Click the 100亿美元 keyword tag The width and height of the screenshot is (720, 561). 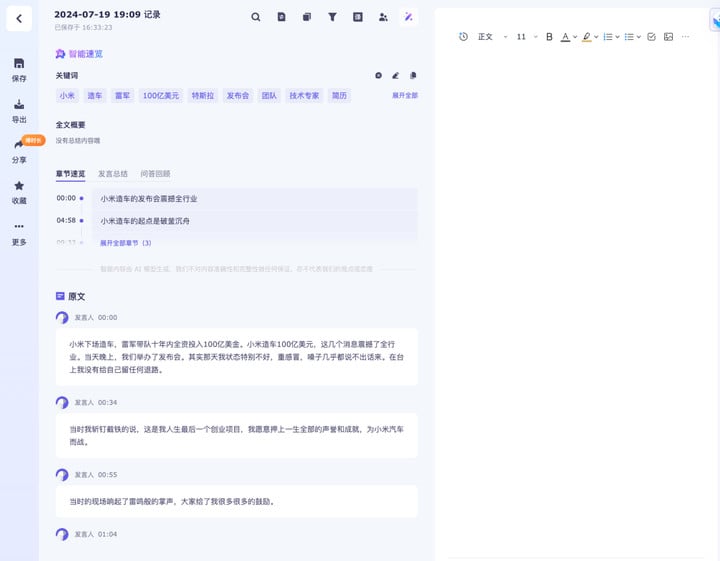click(x=161, y=95)
